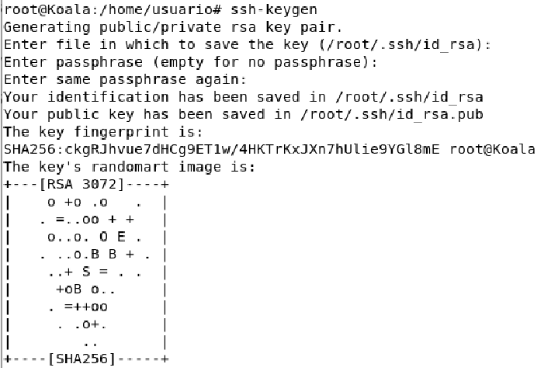Click the SHA256 fingerprint hash string
554x368 pixels.
pyautogui.click(x=222, y=149)
